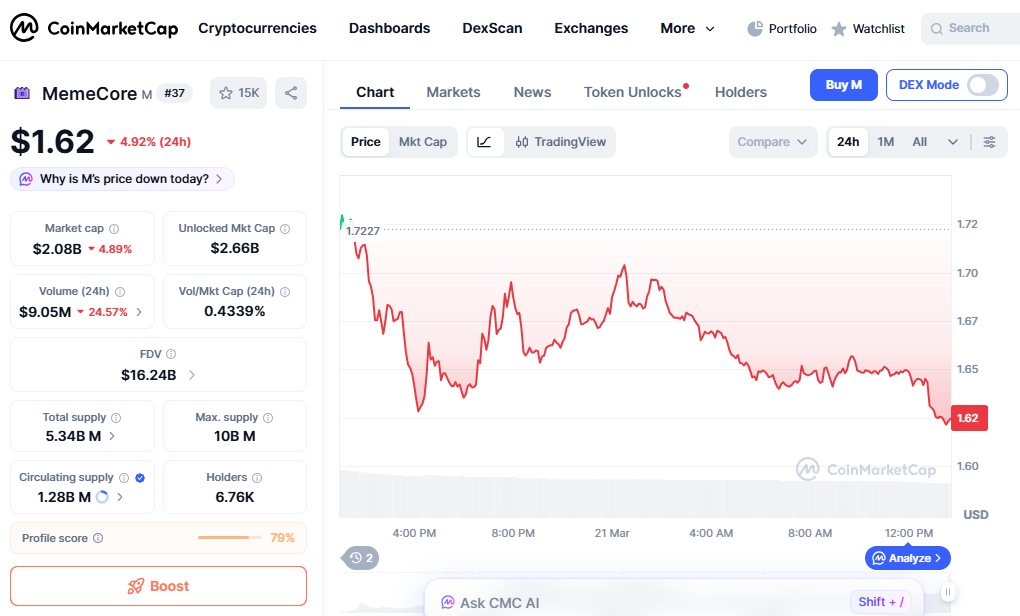Switch to TradingView candlestick view
Screen dimensions: 1020x616
pos(560,142)
